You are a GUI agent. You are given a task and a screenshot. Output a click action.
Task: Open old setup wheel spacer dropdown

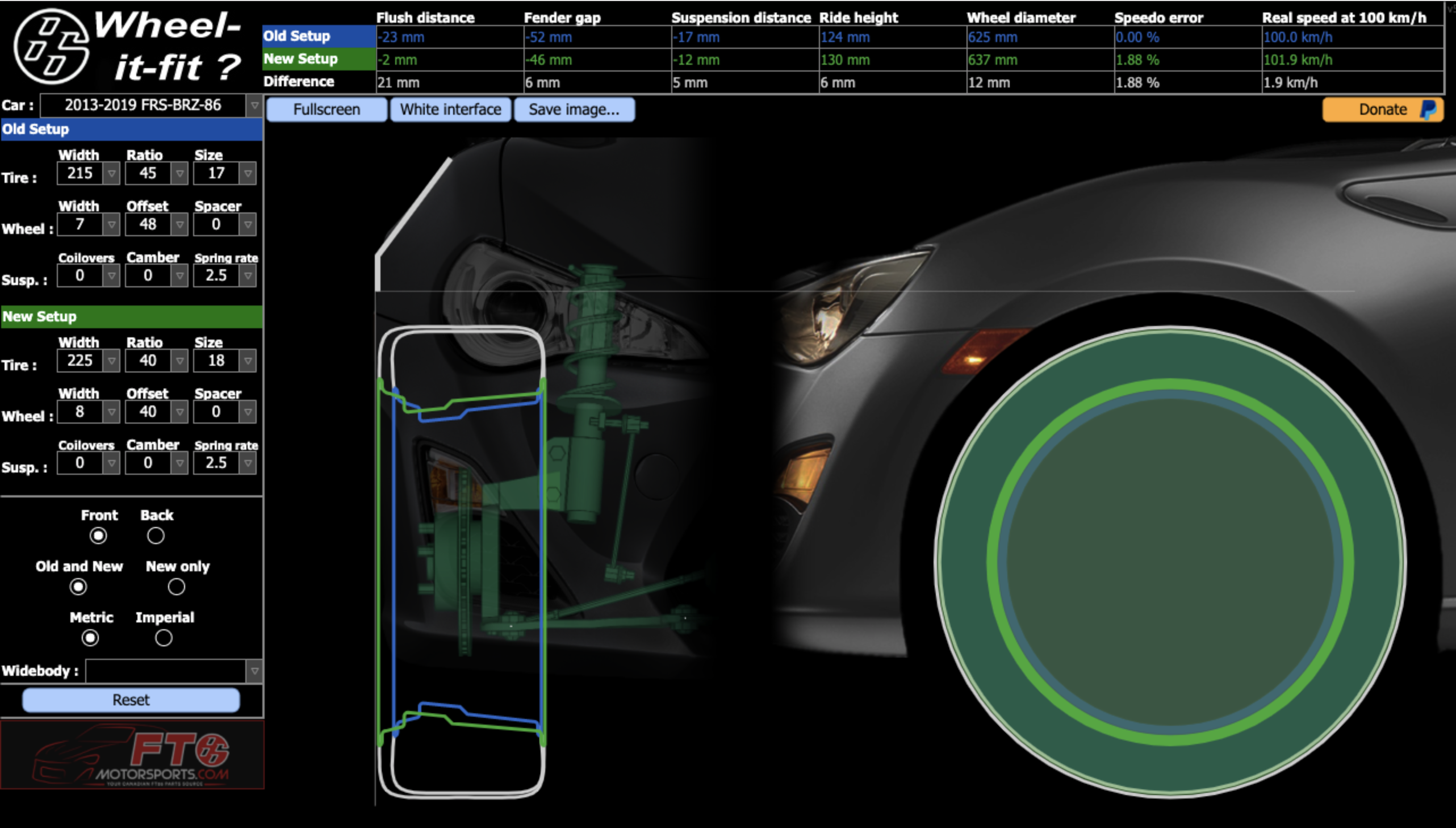[x=248, y=225]
